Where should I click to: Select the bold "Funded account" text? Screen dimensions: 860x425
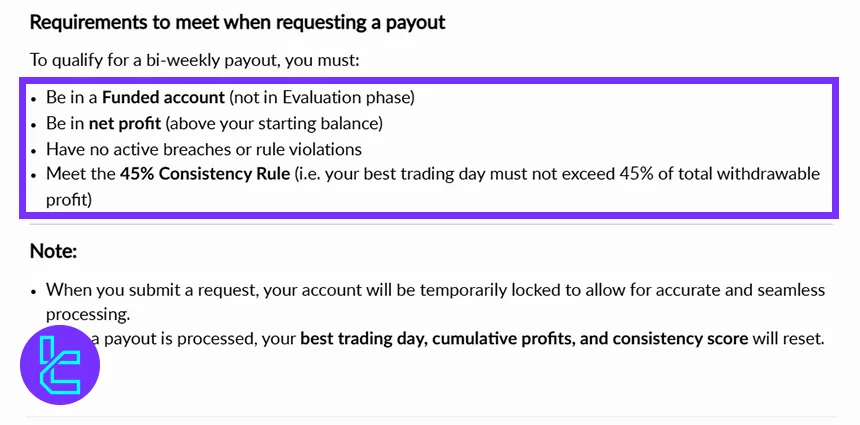[163, 98]
